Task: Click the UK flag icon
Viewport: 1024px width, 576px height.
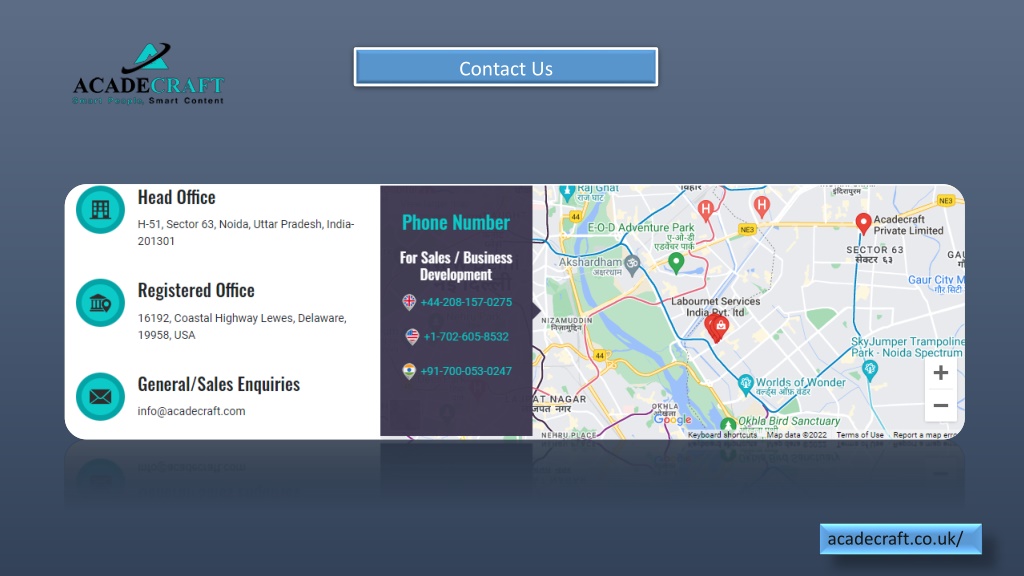Action: tap(409, 302)
